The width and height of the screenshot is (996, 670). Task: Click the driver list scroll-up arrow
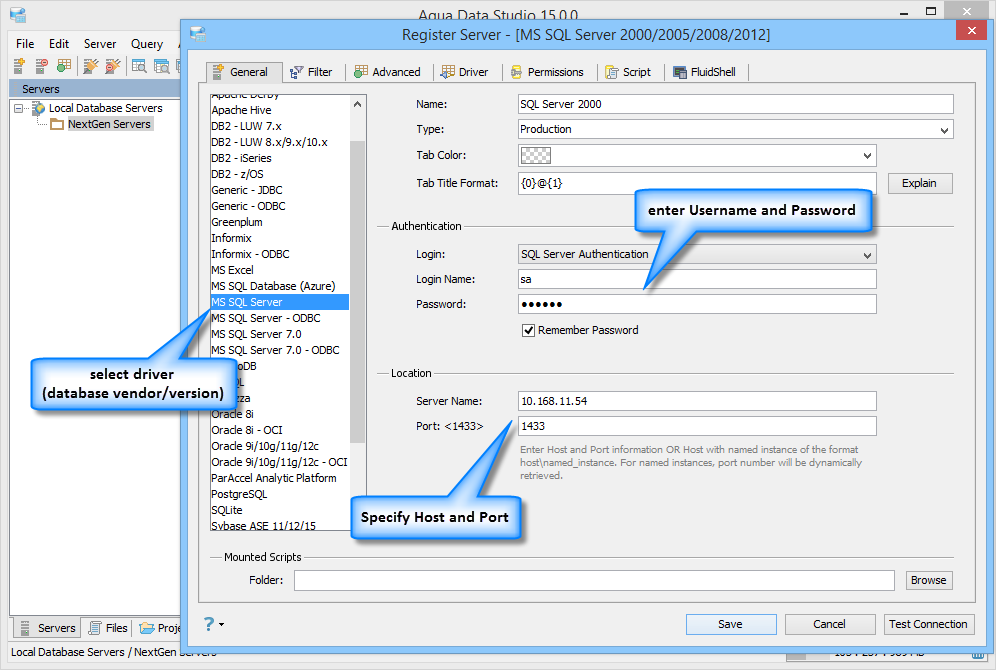tap(358, 104)
